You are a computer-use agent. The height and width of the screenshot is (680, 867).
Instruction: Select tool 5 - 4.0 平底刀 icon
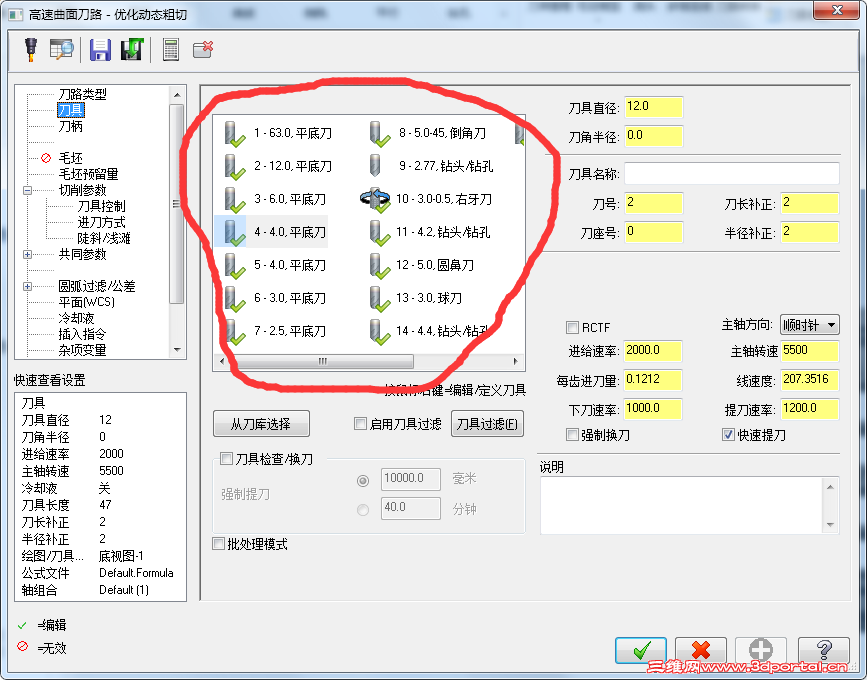[x=234, y=266]
